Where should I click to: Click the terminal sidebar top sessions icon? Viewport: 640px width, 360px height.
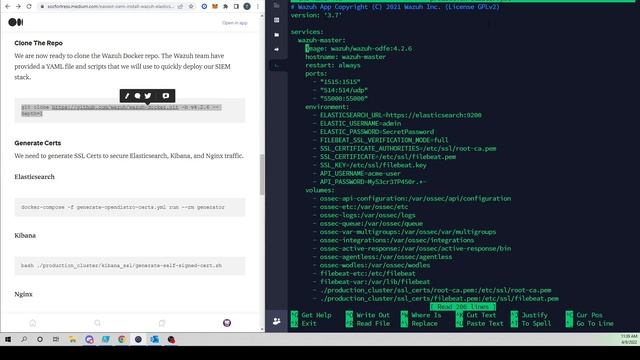tap(277, 5)
